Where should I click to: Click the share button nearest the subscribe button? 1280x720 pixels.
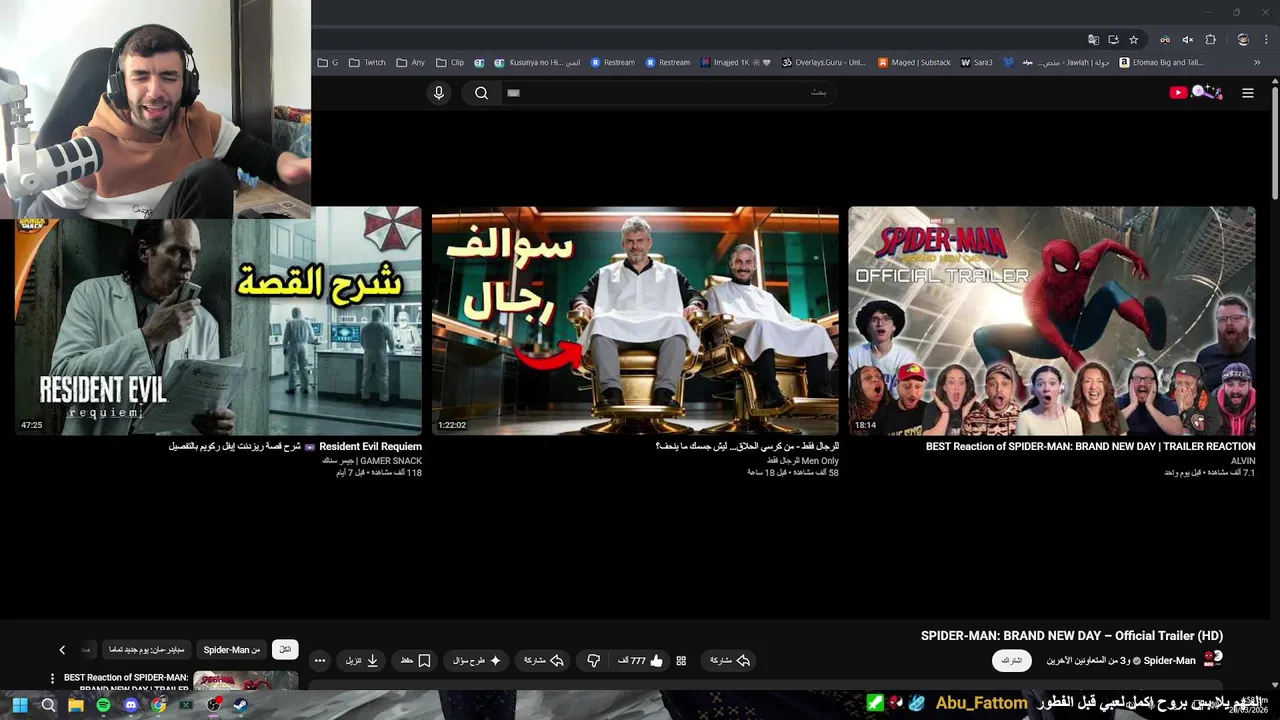point(730,661)
